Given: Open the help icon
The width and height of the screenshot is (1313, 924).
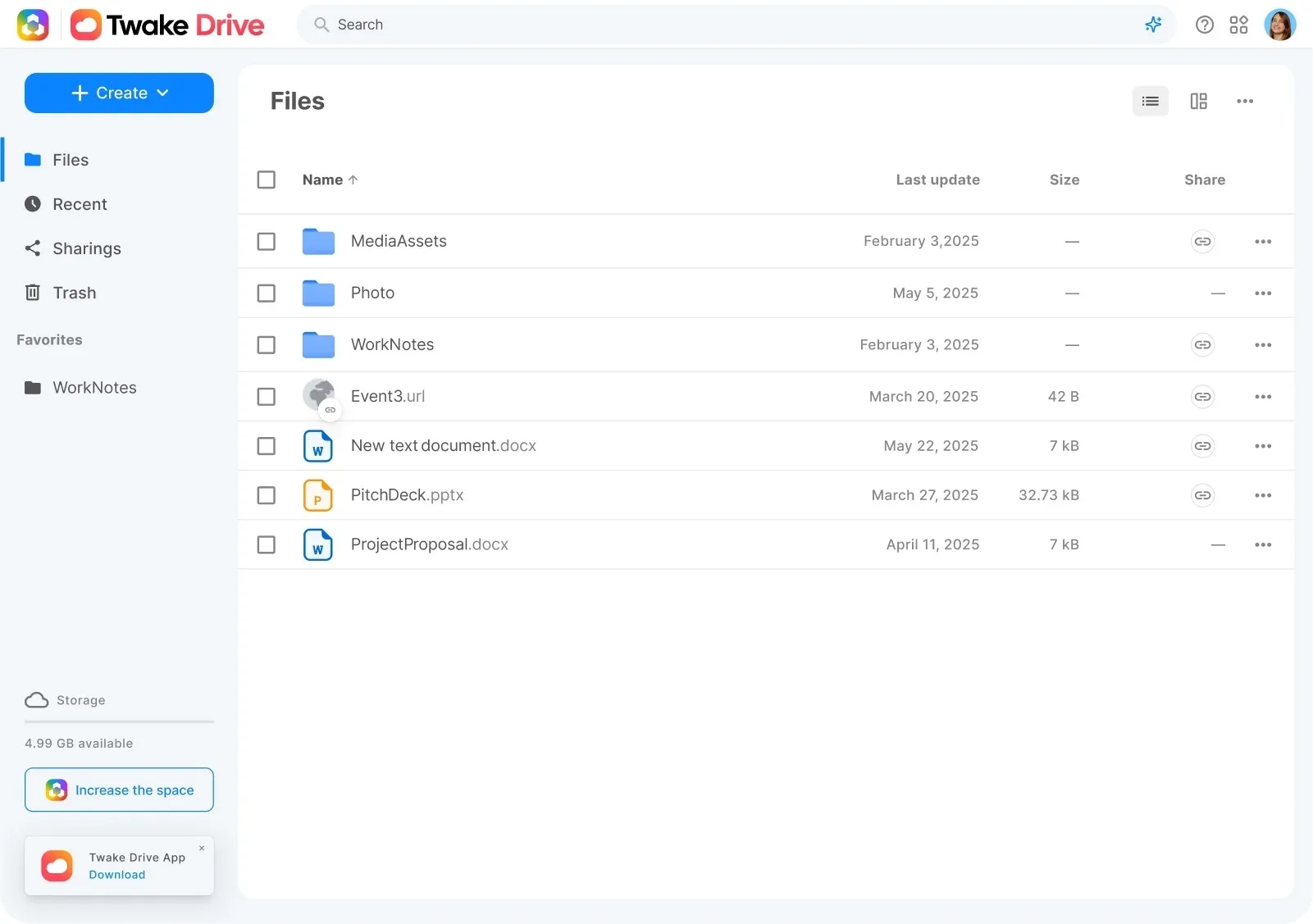Looking at the screenshot, I should coord(1204,25).
